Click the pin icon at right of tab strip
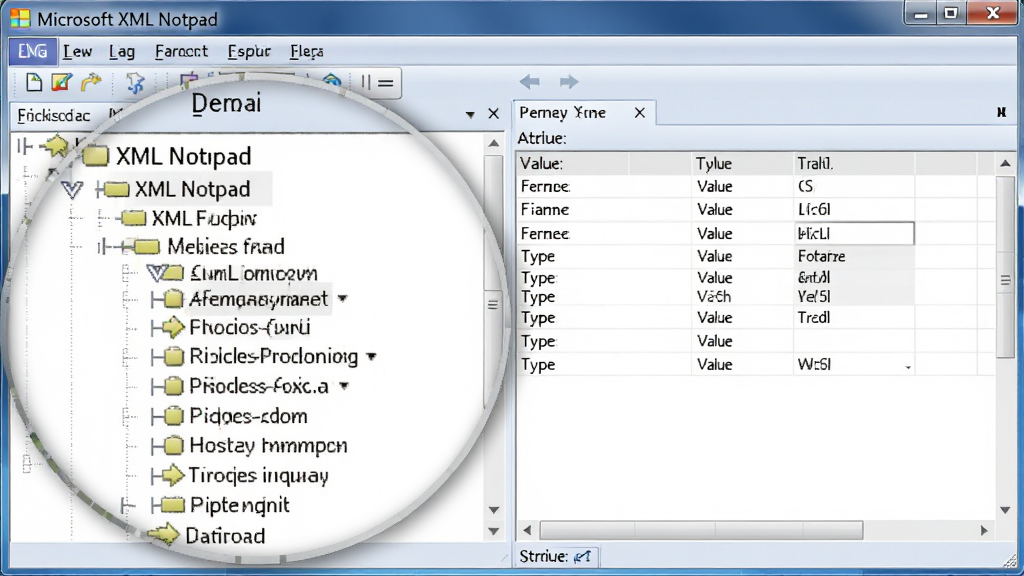Screen dimensions: 1024x576 1001,112
